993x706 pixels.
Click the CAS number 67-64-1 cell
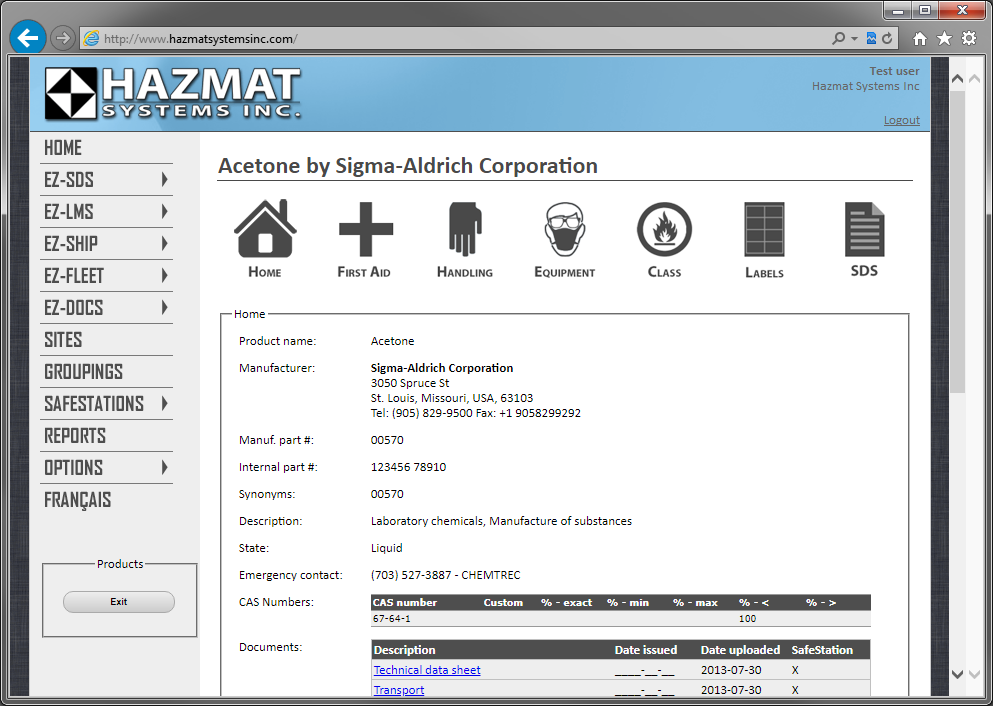click(391, 619)
